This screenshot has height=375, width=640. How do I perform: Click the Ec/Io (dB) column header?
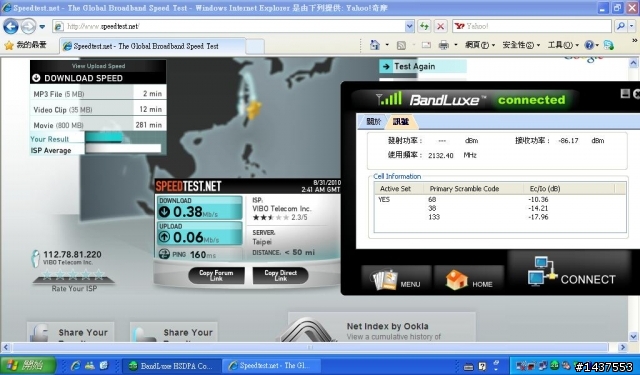click(x=545, y=189)
